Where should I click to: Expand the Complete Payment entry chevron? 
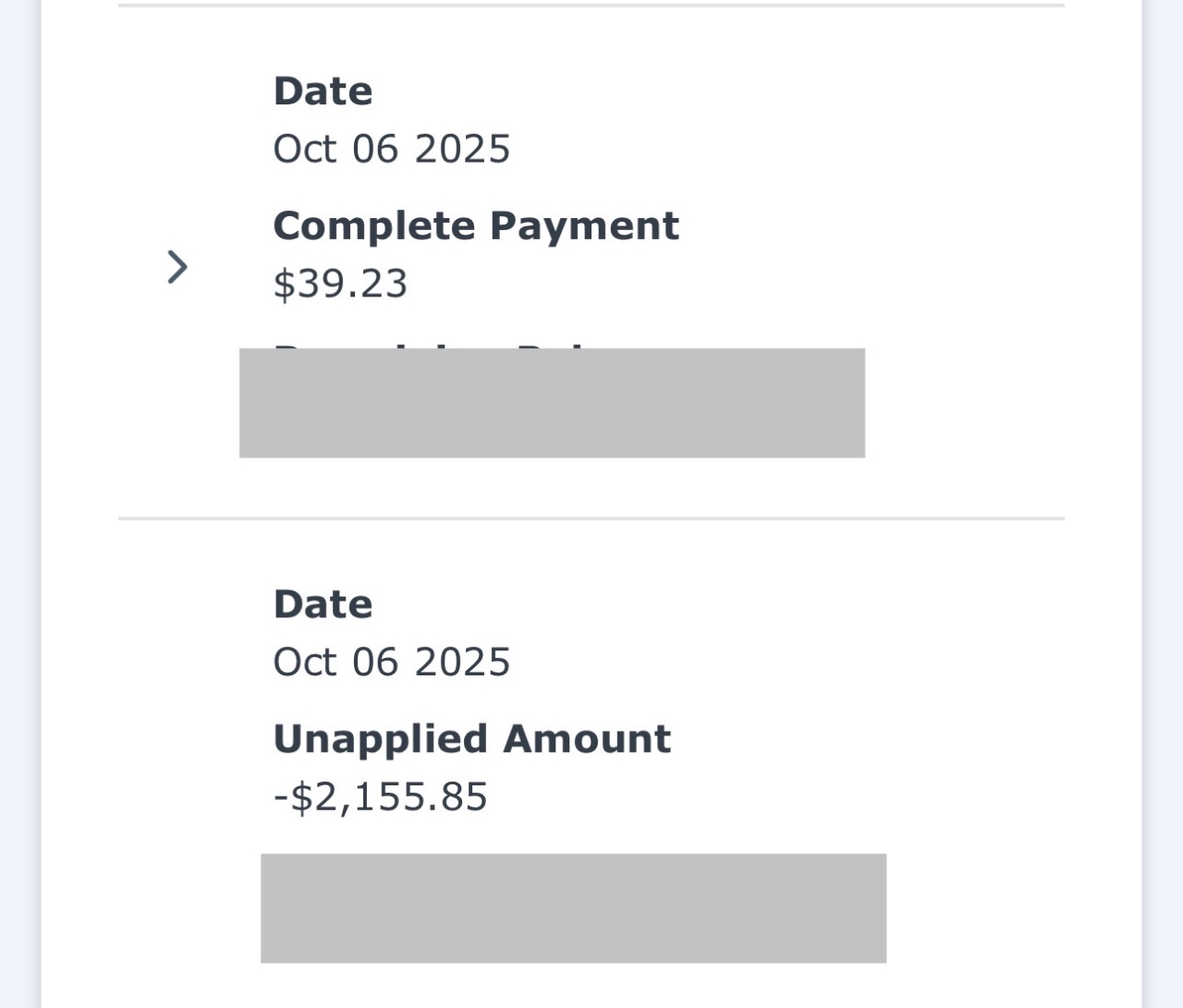pos(177,267)
